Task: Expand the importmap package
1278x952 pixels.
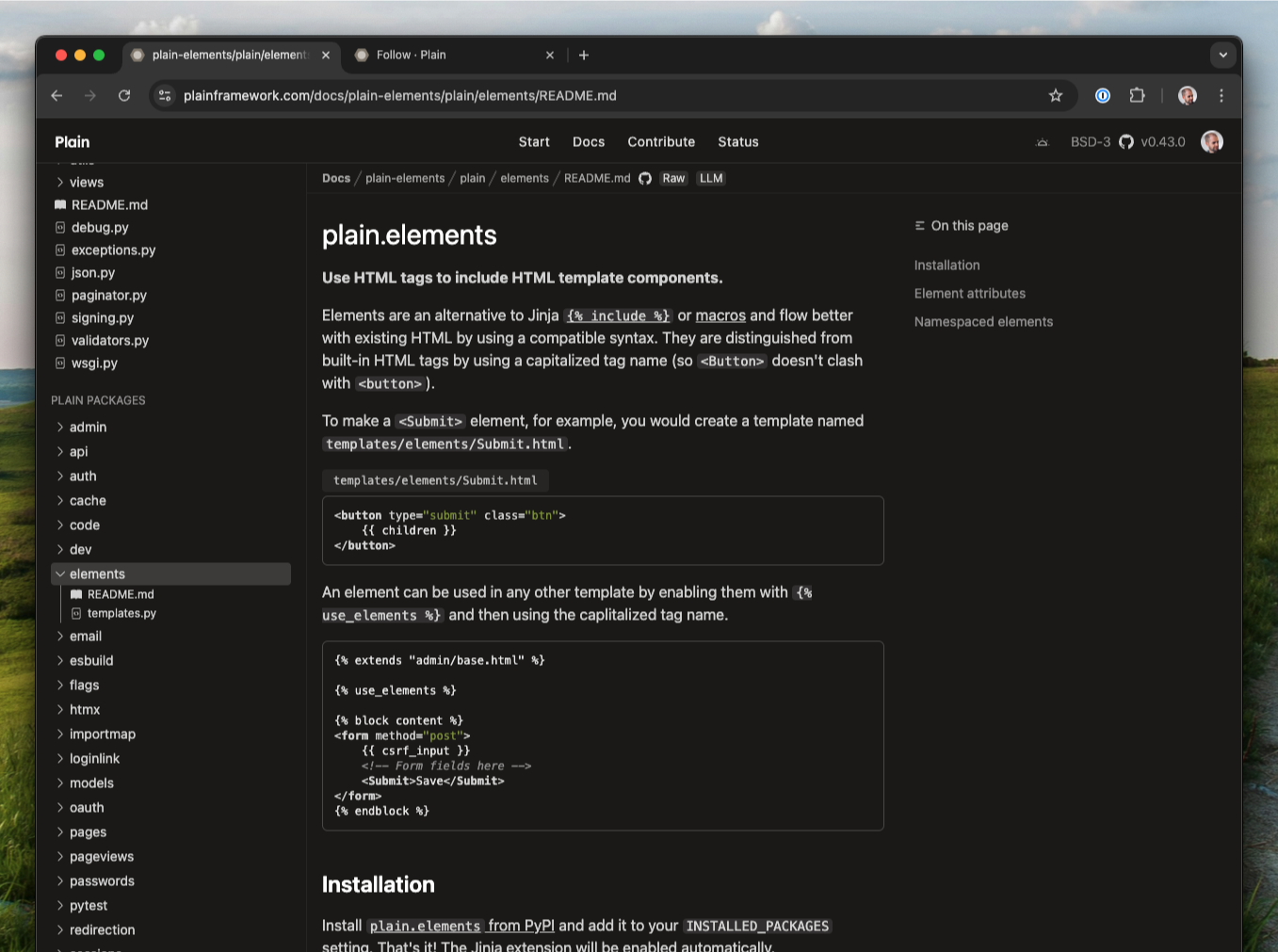Action: pyautogui.click(x=103, y=734)
